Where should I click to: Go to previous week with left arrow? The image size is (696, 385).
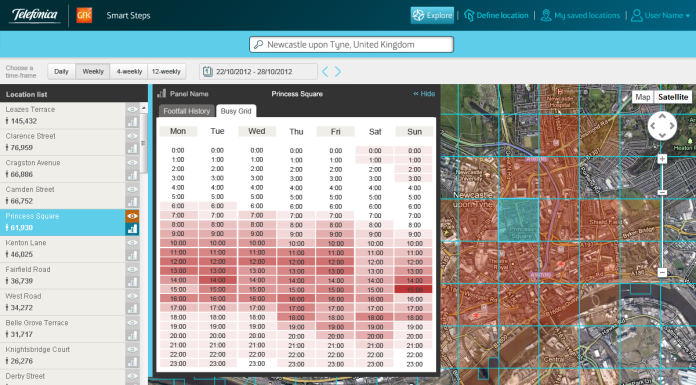pyautogui.click(x=325, y=71)
